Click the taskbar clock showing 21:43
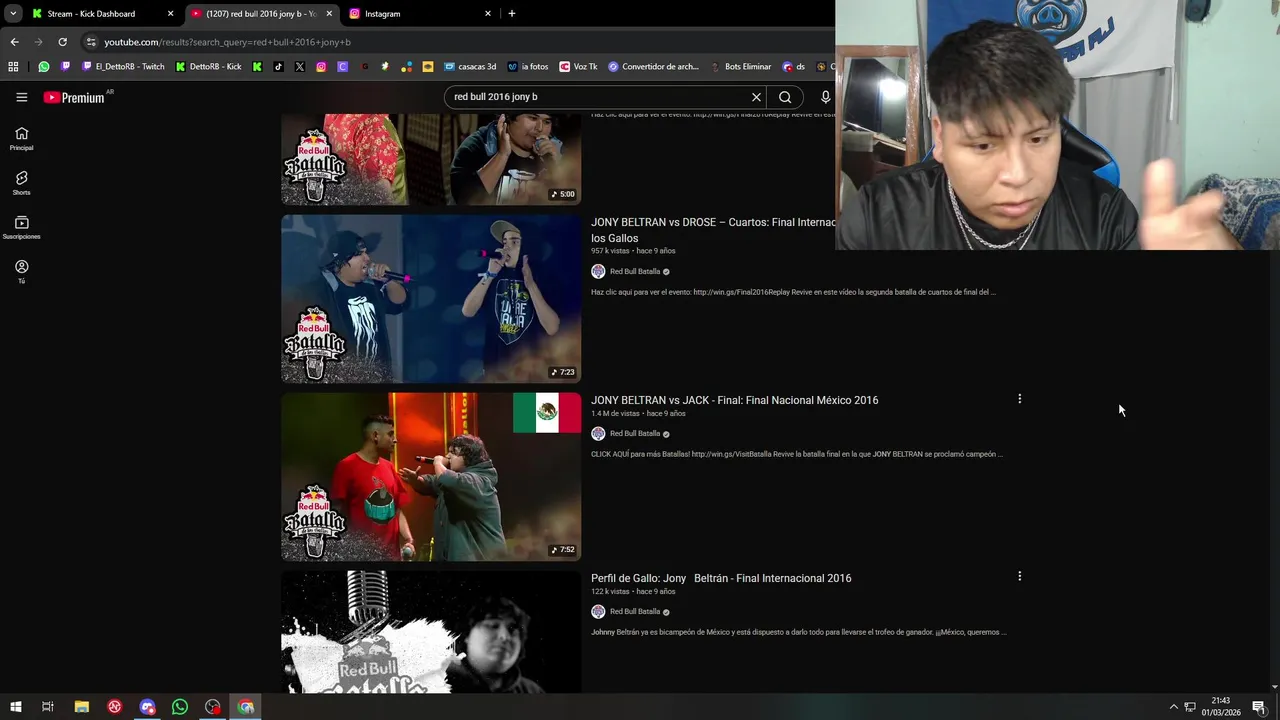Image resolution: width=1280 pixels, height=720 pixels. (x=1221, y=707)
